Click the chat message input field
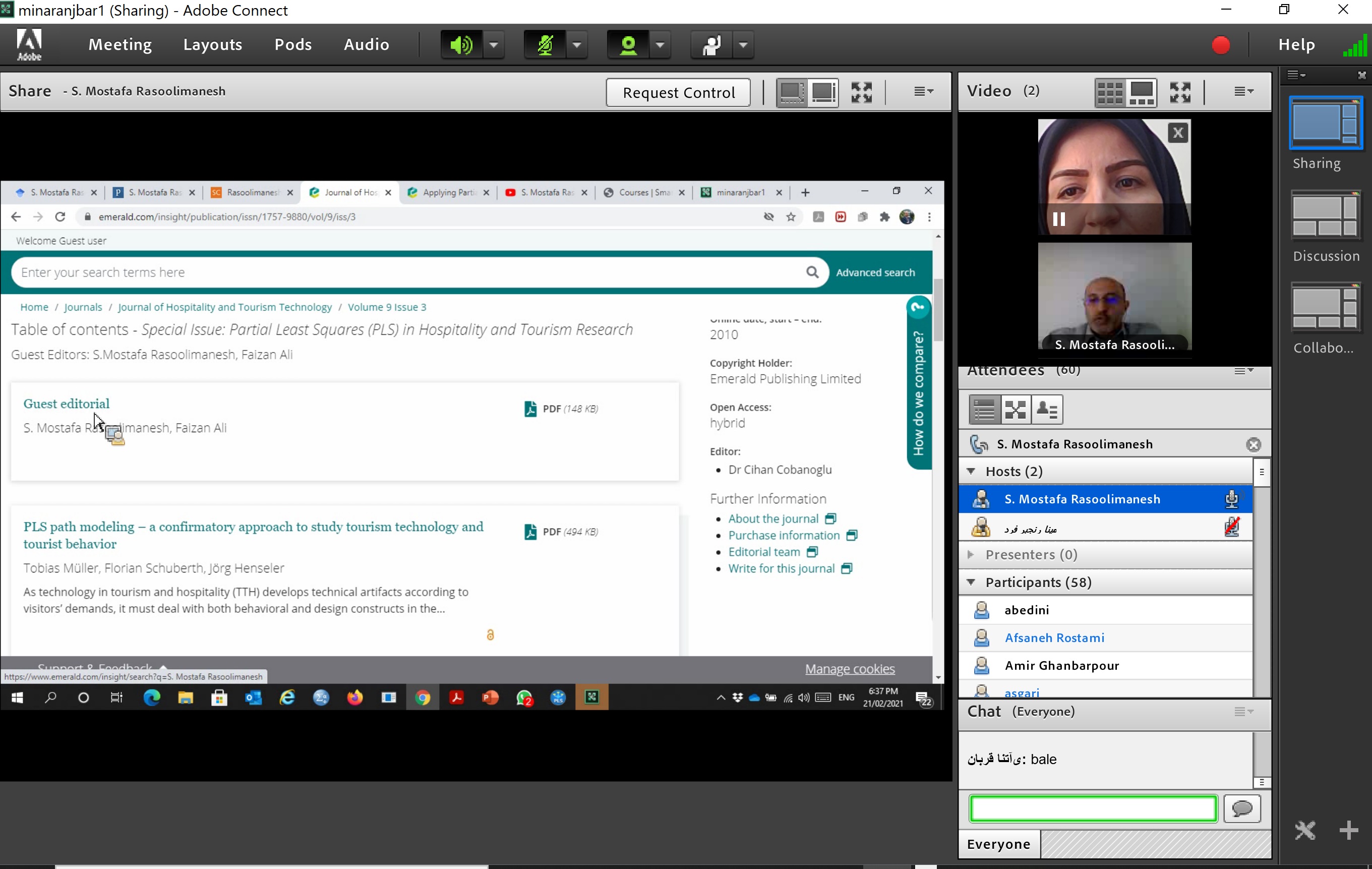1372x869 pixels. coord(1093,808)
